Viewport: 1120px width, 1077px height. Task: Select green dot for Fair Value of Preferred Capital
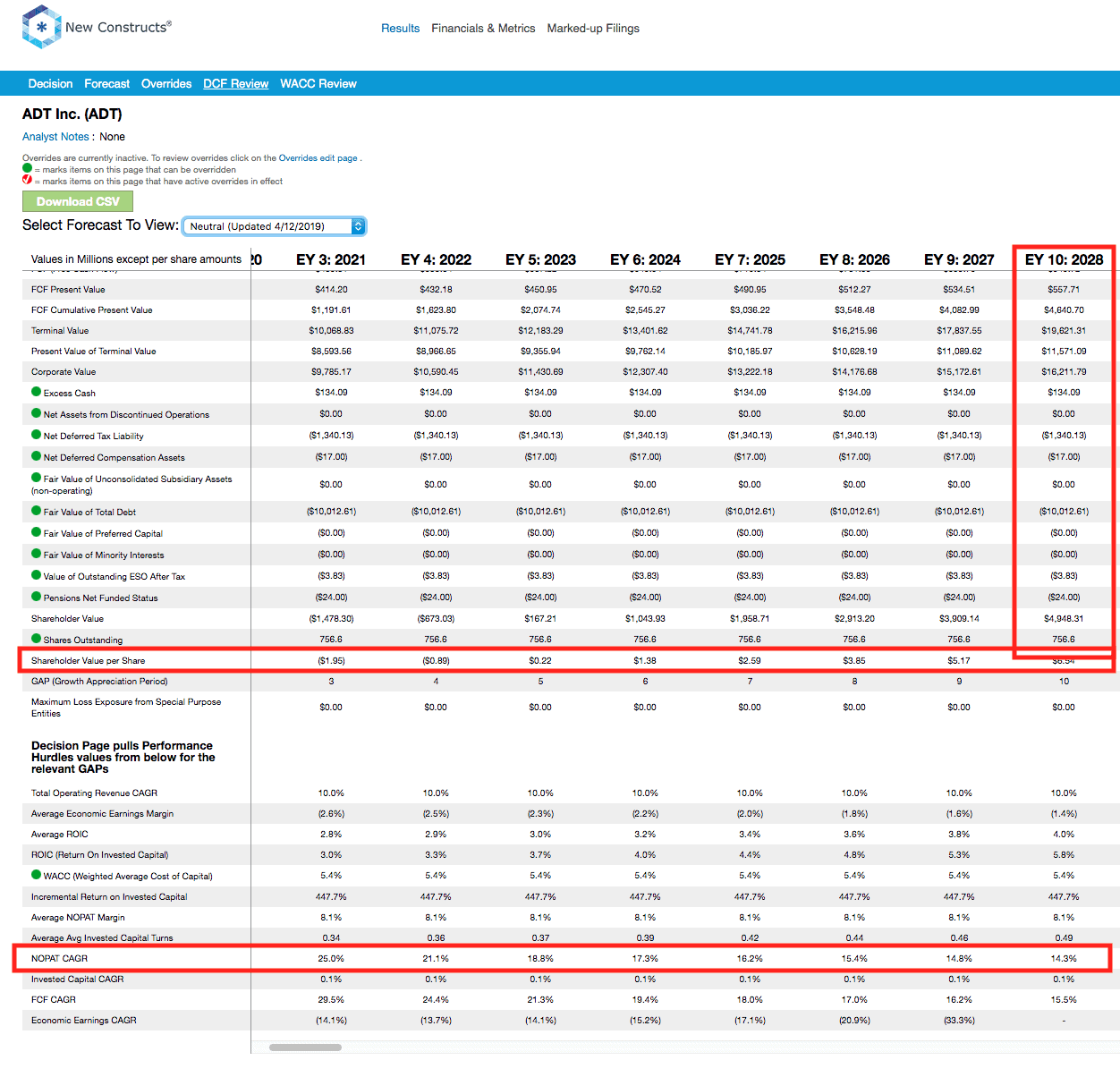tap(37, 532)
